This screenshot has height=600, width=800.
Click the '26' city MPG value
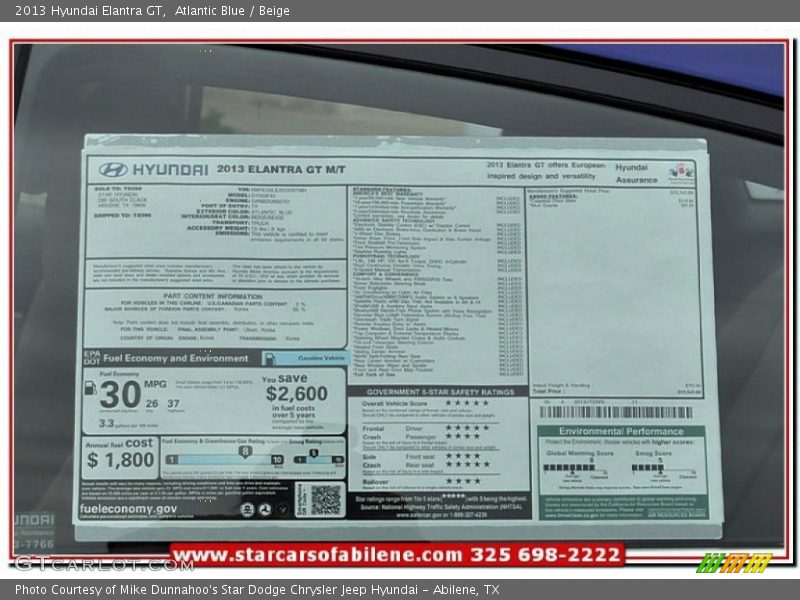coord(152,404)
